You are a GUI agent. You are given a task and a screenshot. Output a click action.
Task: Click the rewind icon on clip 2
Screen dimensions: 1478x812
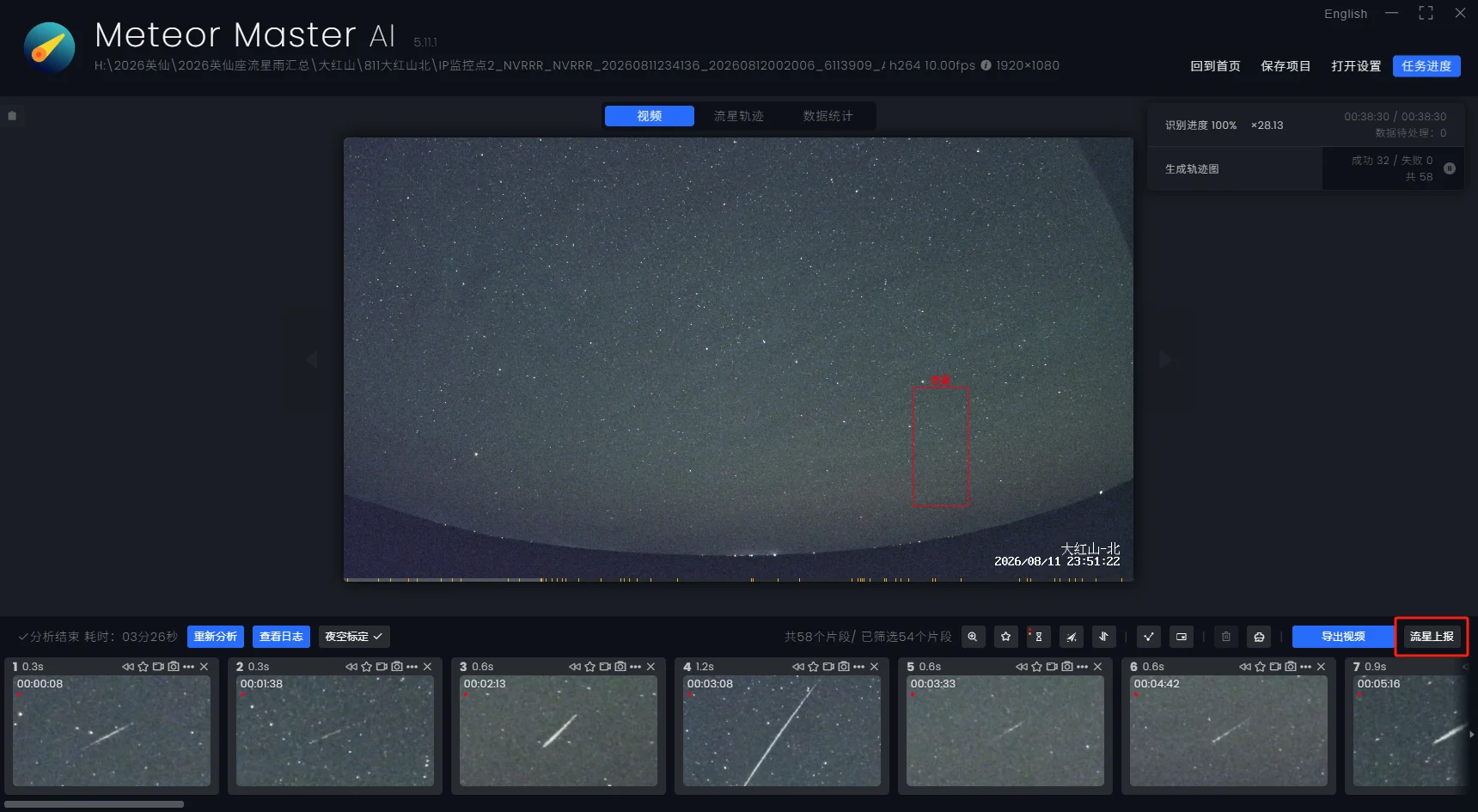pos(351,667)
